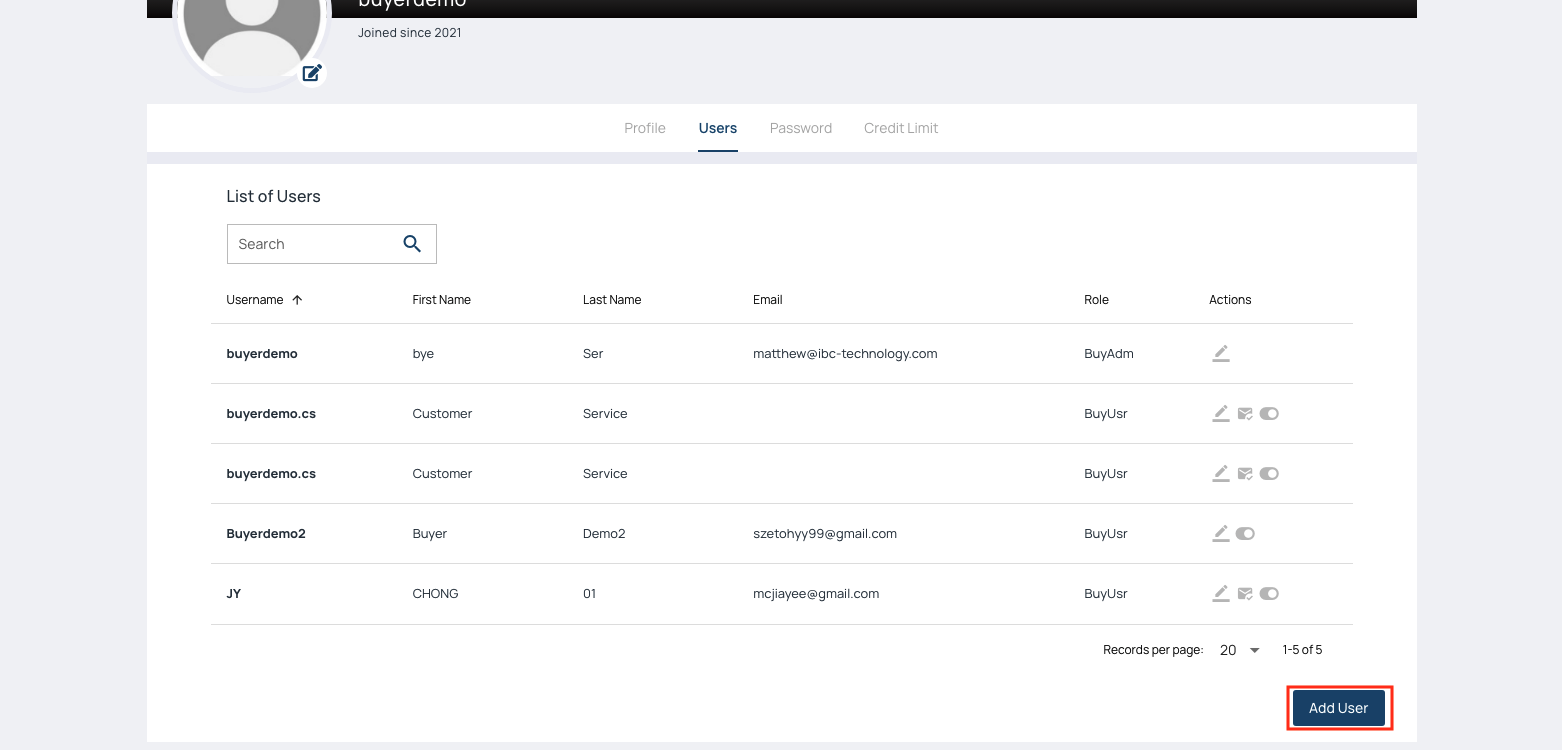The image size is (1562, 750).
Task: Toggle the status switch for user JY
Action: [1269, 594]
